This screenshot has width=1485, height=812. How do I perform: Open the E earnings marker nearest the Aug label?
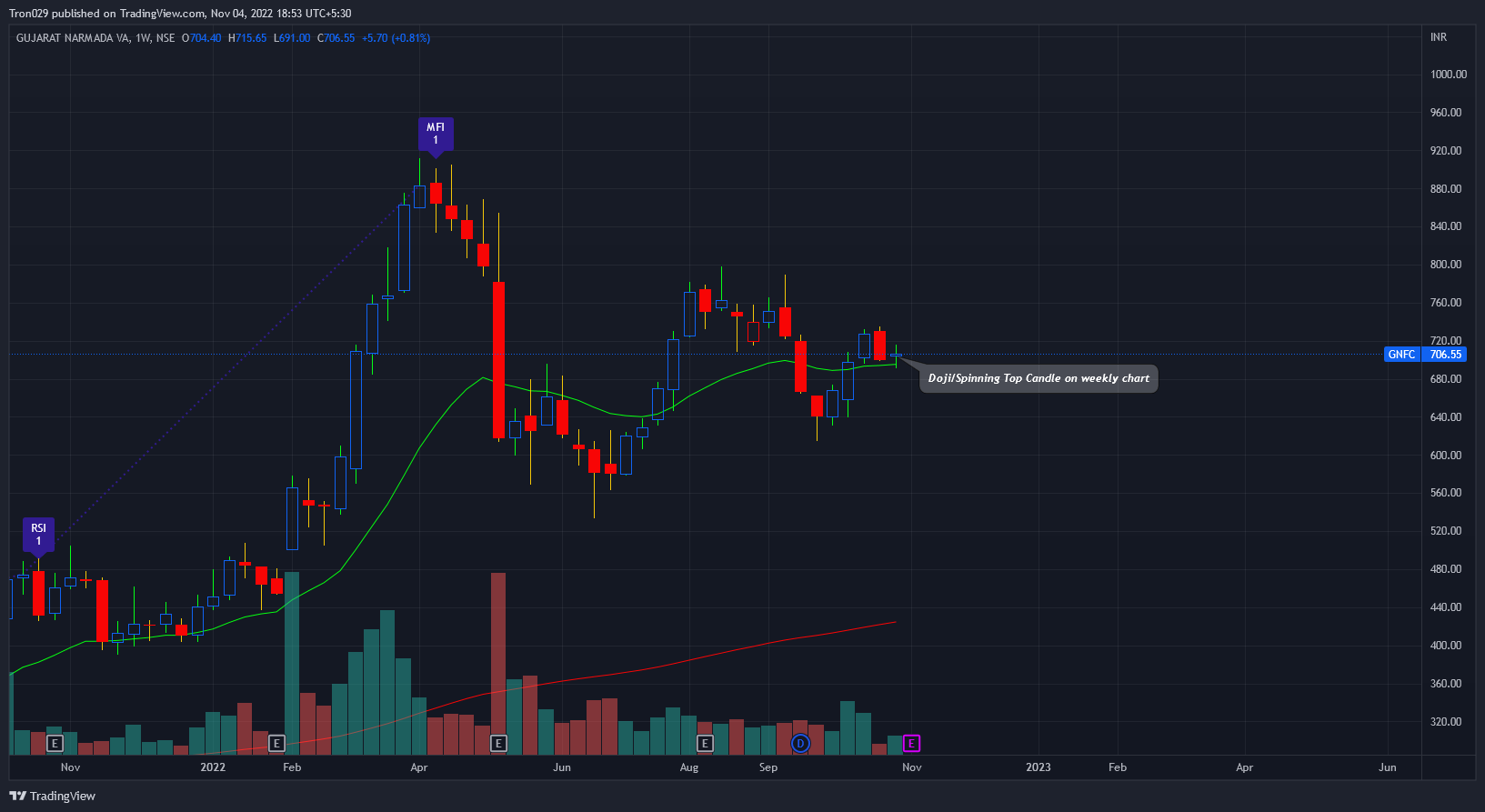(705, 744)
